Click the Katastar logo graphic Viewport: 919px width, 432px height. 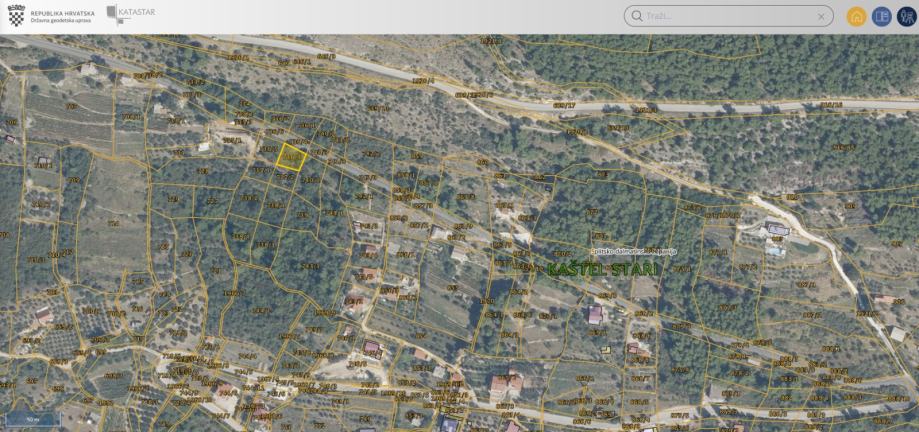click(118, 15)
